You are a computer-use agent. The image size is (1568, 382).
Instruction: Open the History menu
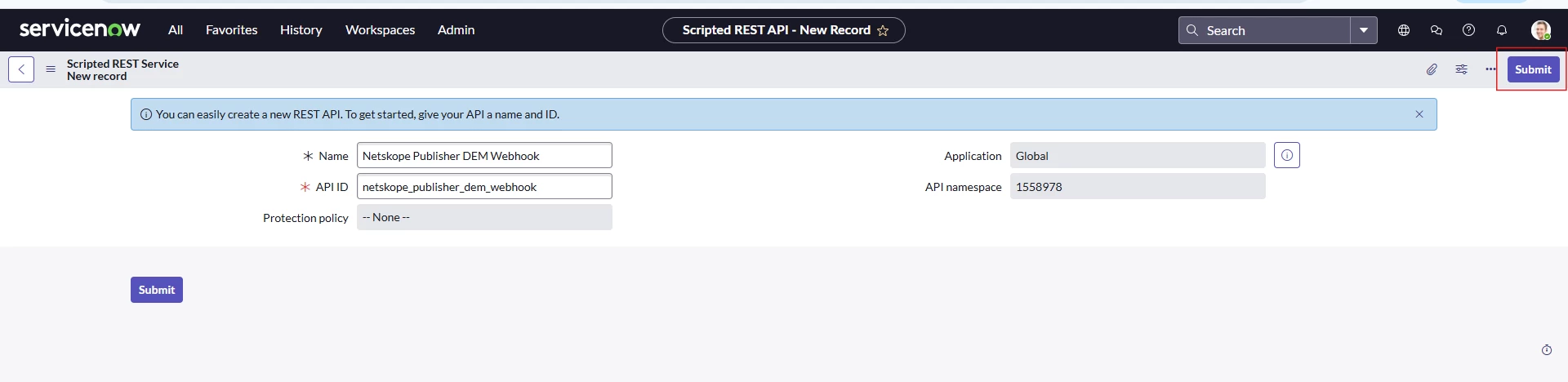pos(301,30)
